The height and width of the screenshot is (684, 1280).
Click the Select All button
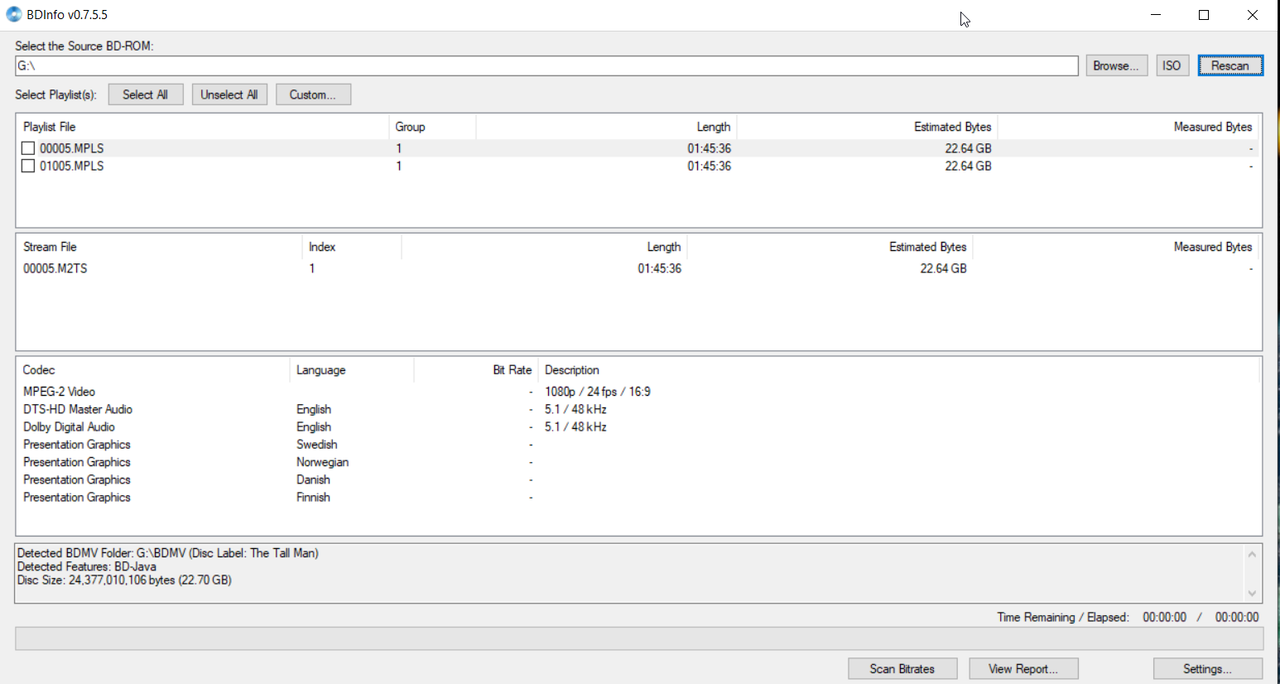(145, 95)
